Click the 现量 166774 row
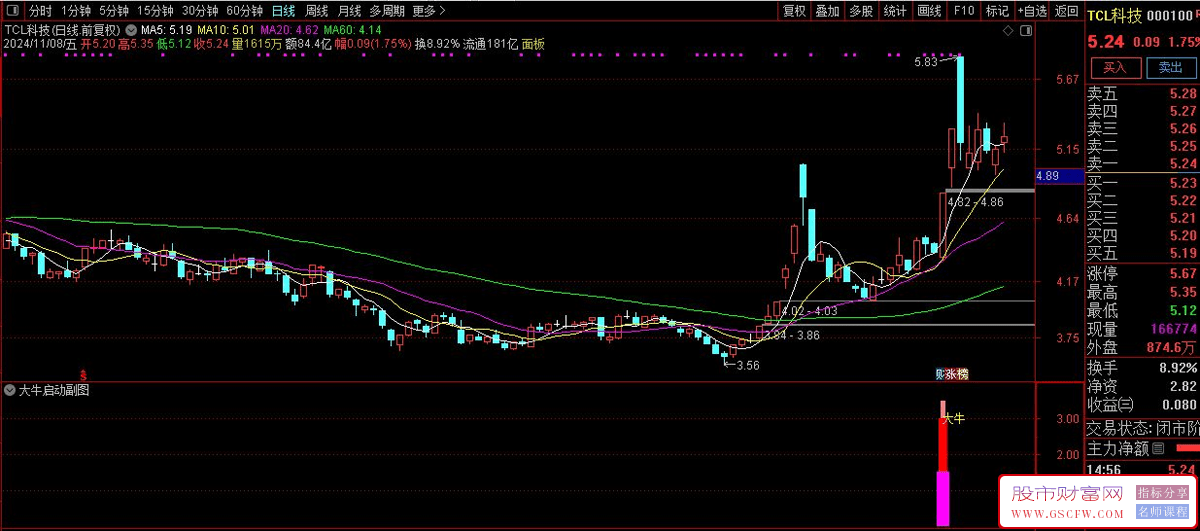 click(1142, 329)
